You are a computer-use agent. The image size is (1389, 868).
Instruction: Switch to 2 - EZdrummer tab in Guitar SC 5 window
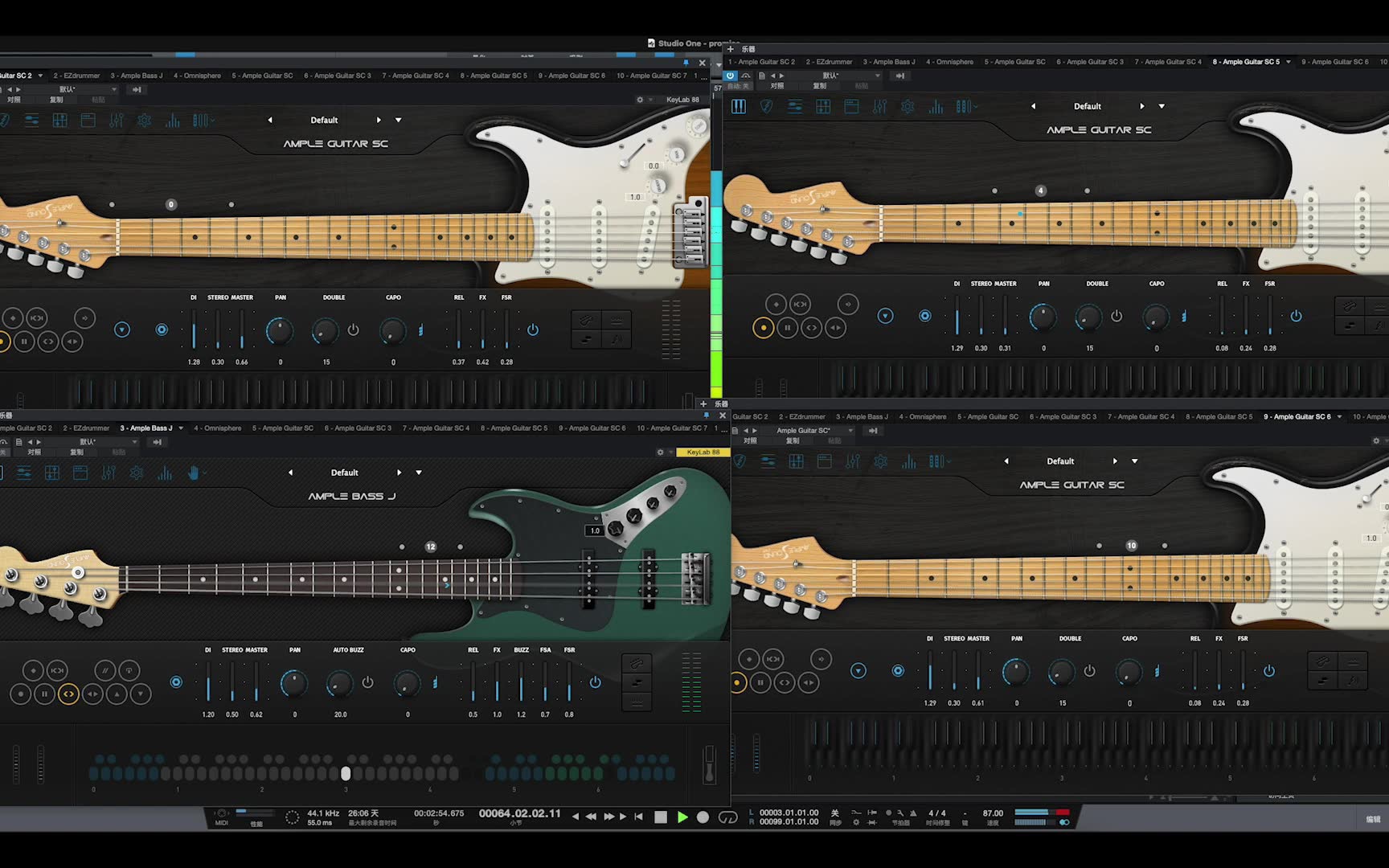tap(829, 62)
